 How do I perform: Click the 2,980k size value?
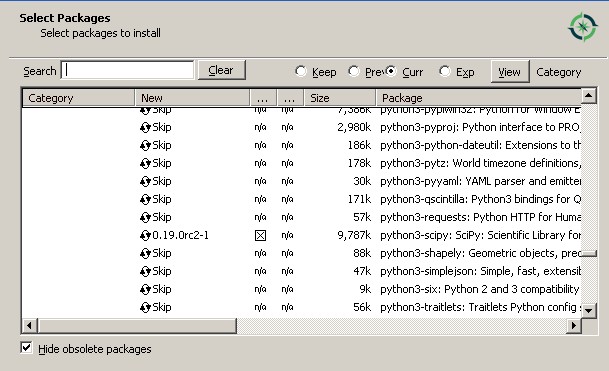(354, 127)
